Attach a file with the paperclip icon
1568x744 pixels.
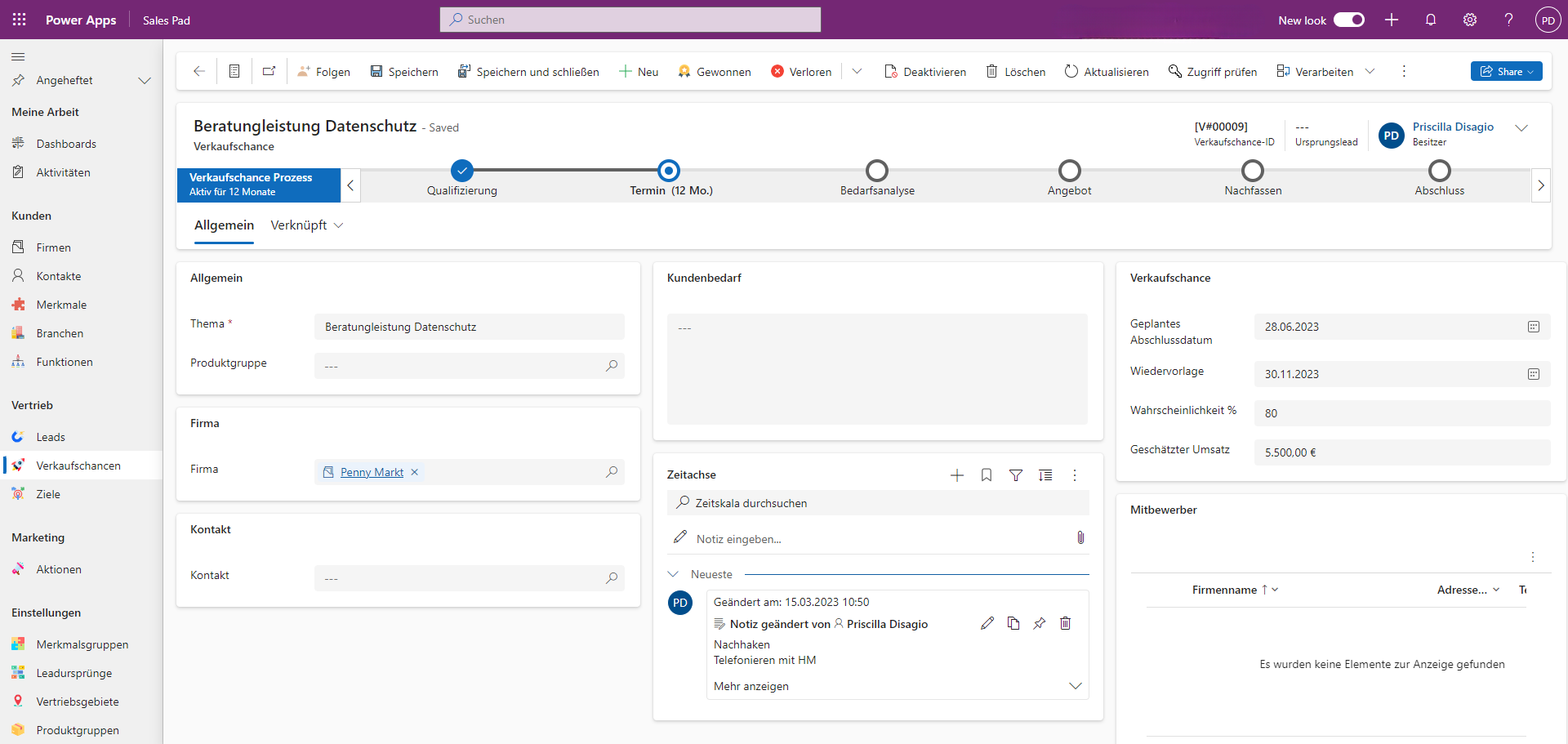click(1080, 537)
